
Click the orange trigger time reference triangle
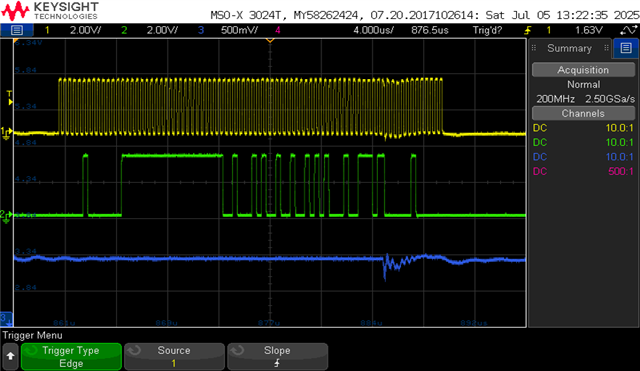270,40
